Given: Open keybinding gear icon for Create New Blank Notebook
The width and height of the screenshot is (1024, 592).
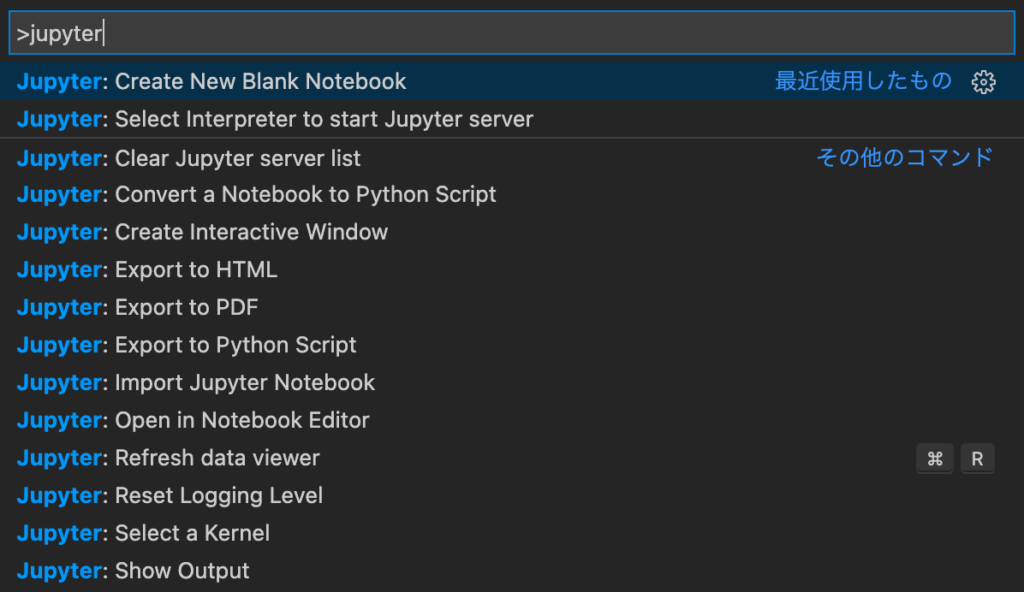Looking at the screenshot, I should click(x=983, y=82).
